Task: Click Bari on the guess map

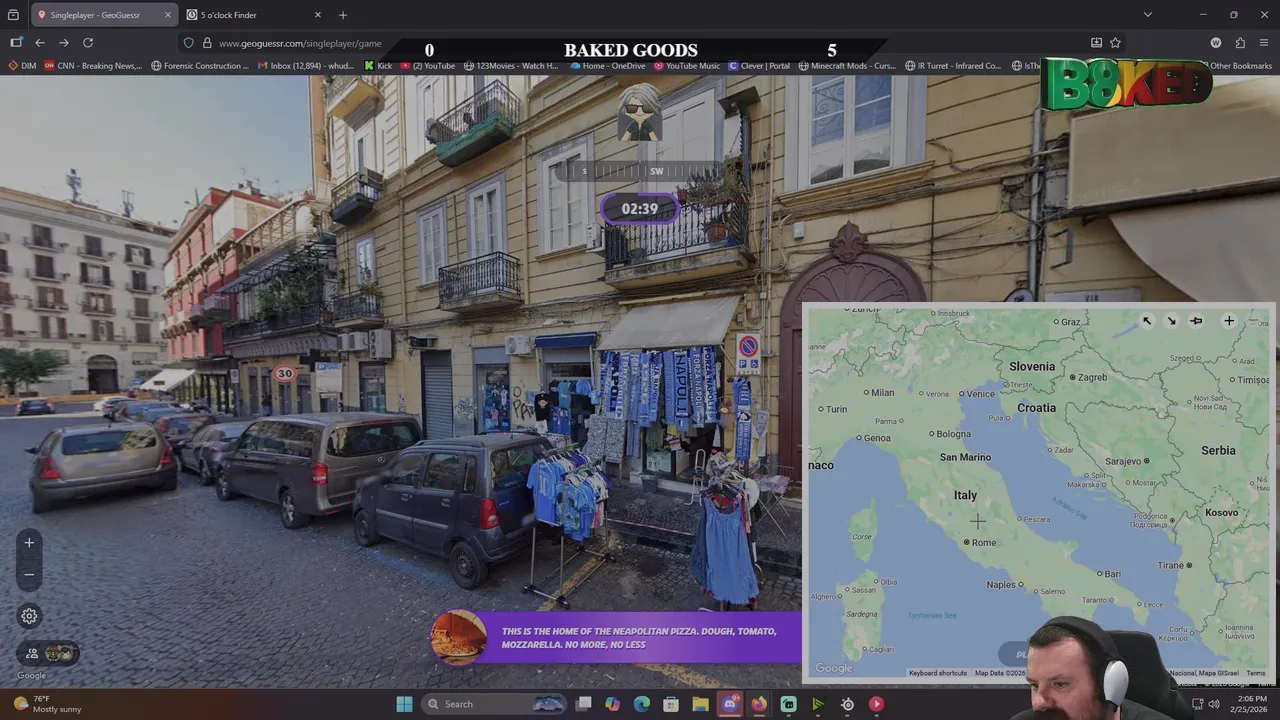Action: (1109, 574)
